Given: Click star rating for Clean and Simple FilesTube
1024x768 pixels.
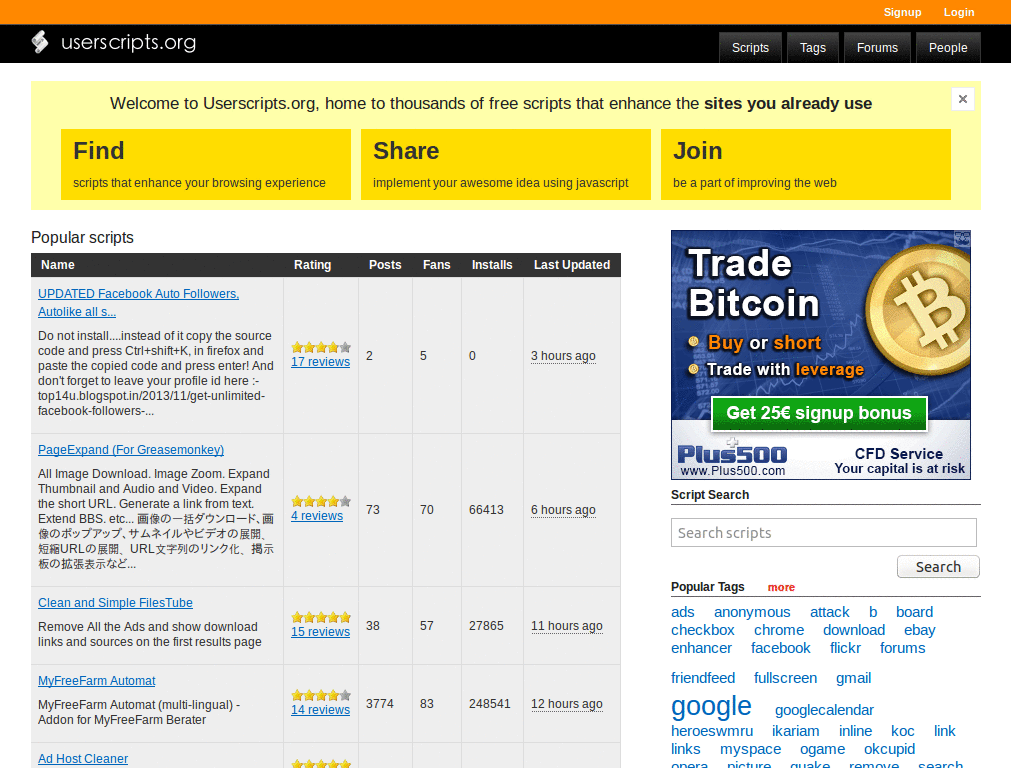Looking at the screenshot, I should click(x=321, y=617).
